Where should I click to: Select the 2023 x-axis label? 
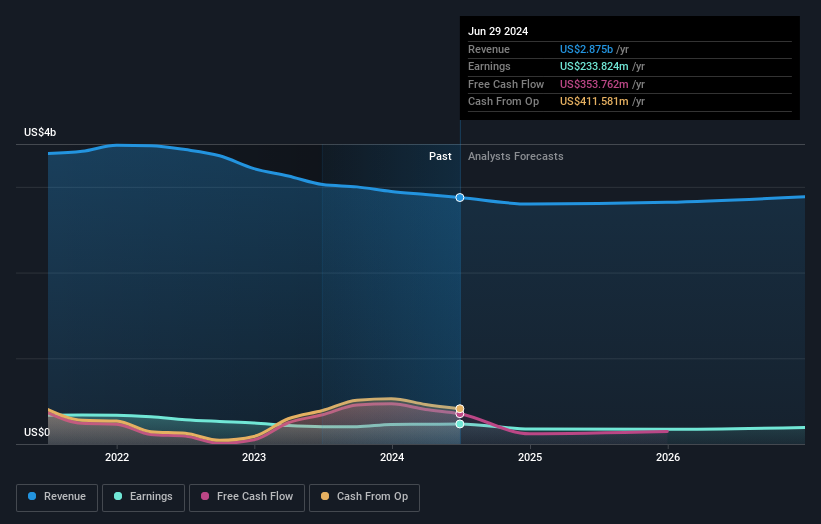click(254, 457)
